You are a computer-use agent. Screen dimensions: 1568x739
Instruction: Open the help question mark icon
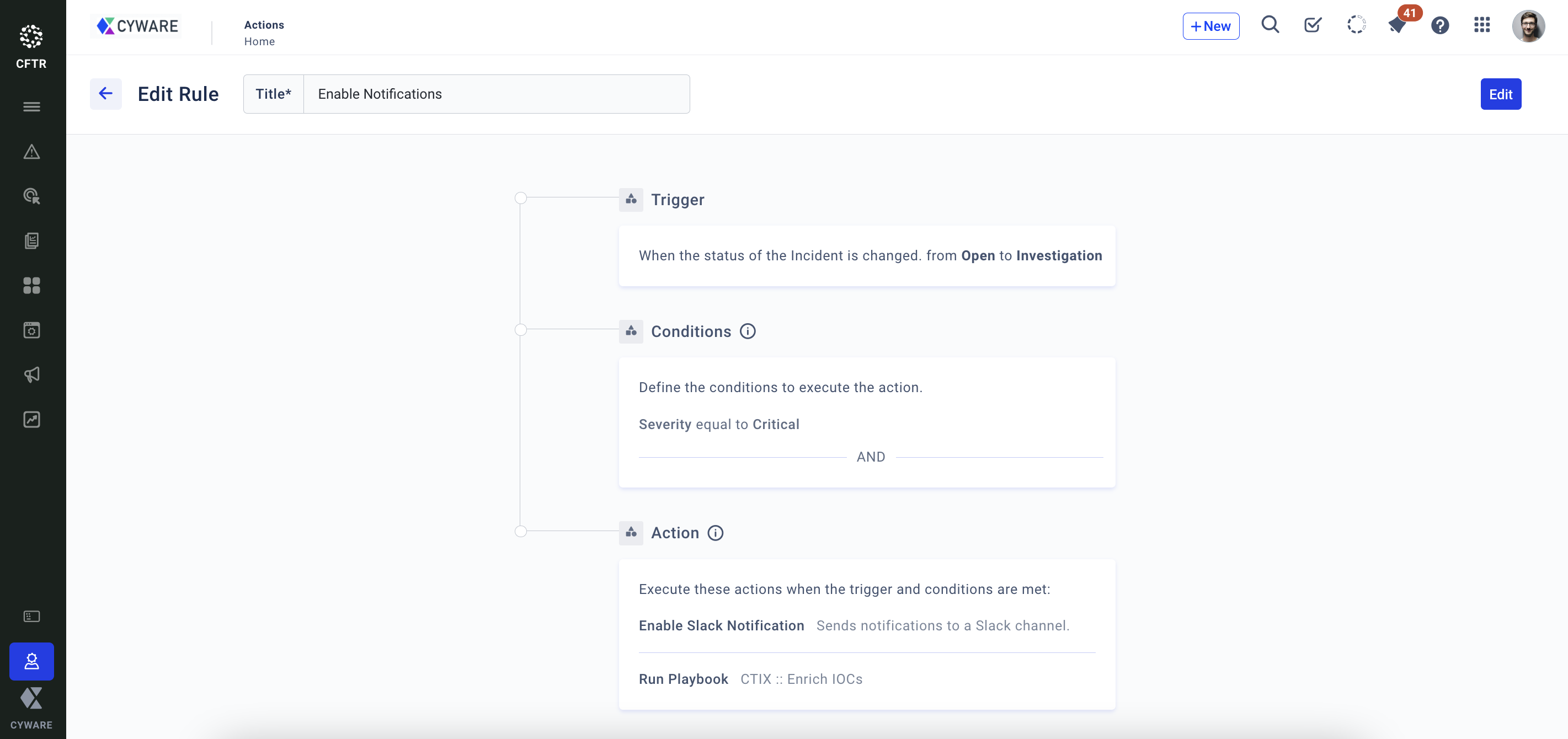(1439, 25)
